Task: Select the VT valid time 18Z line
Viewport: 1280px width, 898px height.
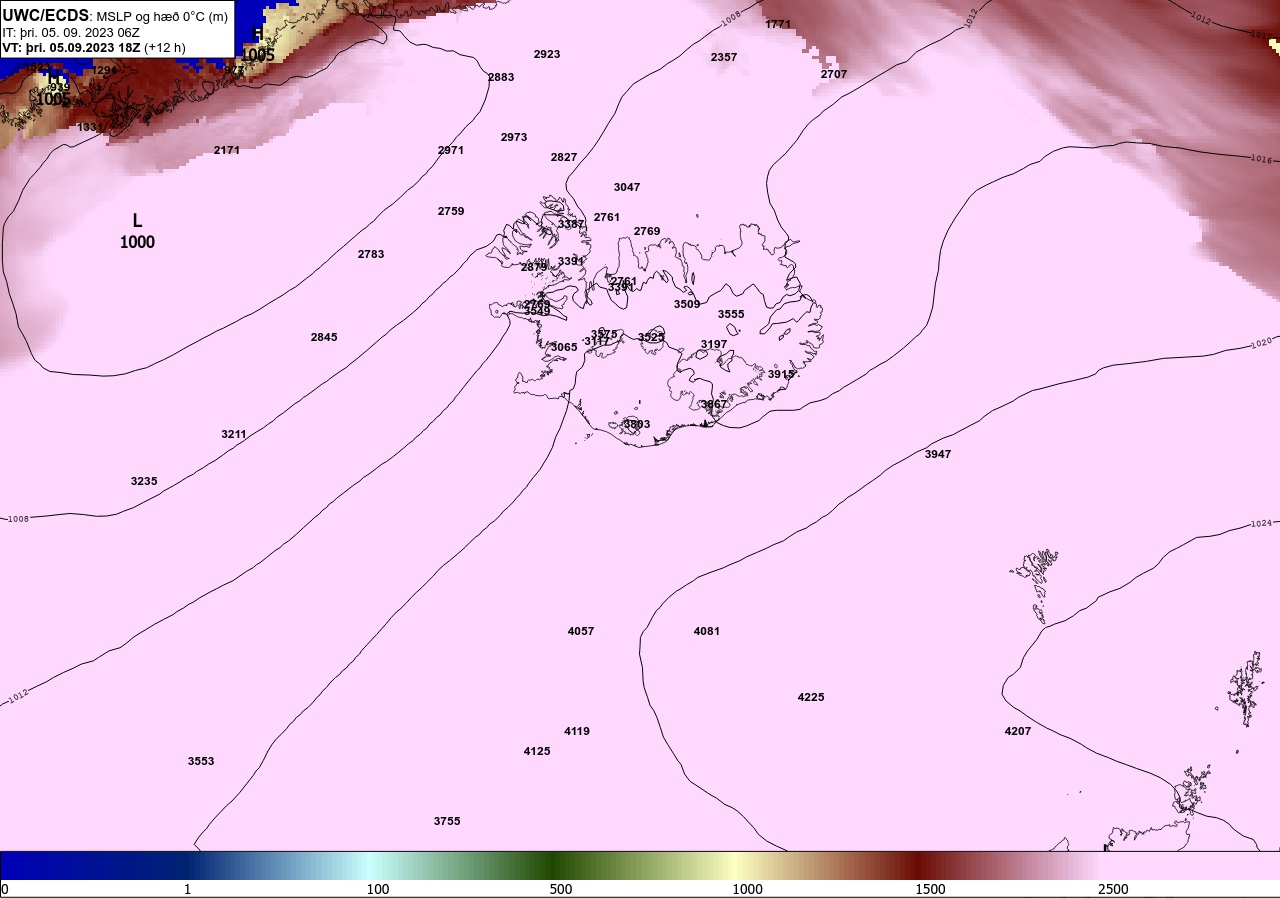Action: pyautogui.click(x=94, y=47)
